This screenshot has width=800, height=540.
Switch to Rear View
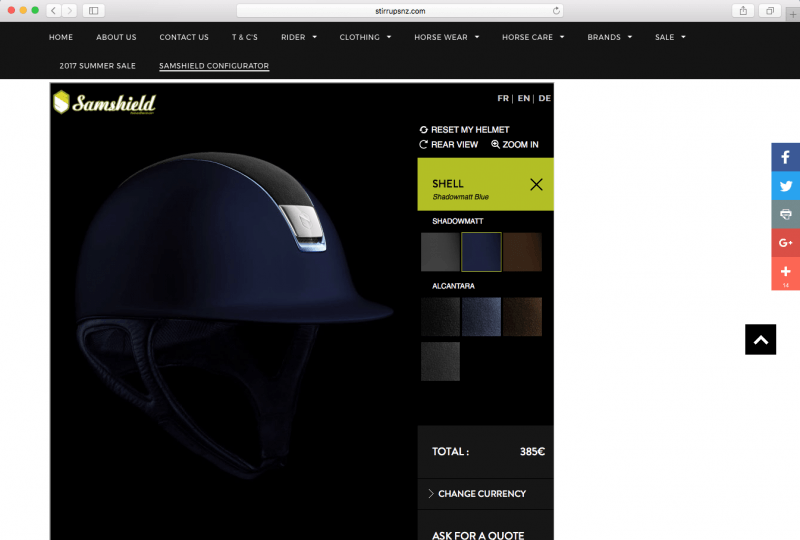click(448, 144)
